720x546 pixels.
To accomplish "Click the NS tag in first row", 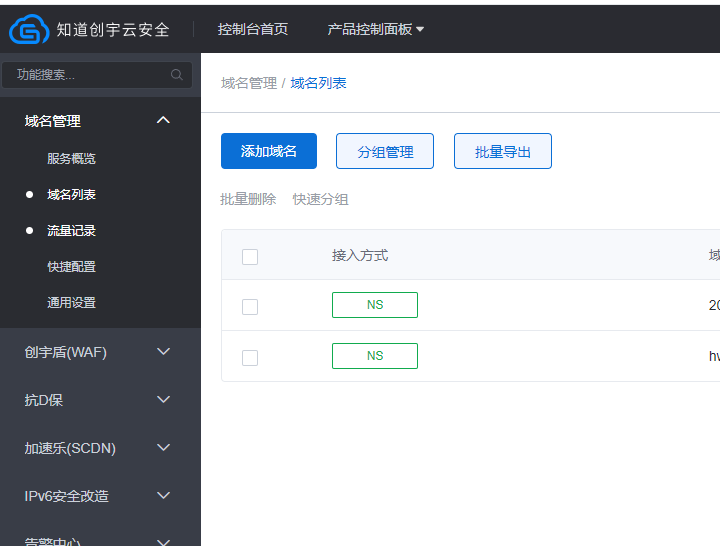I will pos(375,305).
